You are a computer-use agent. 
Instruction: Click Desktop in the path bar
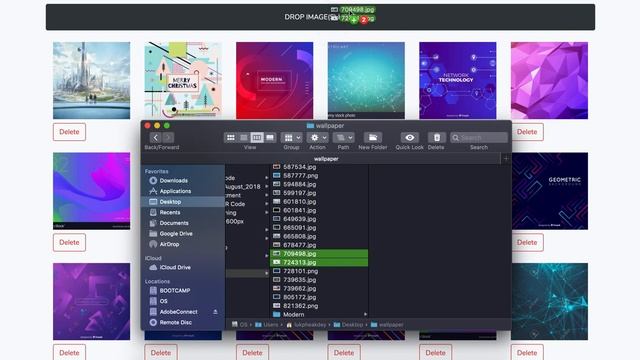(x=348, y=325)
